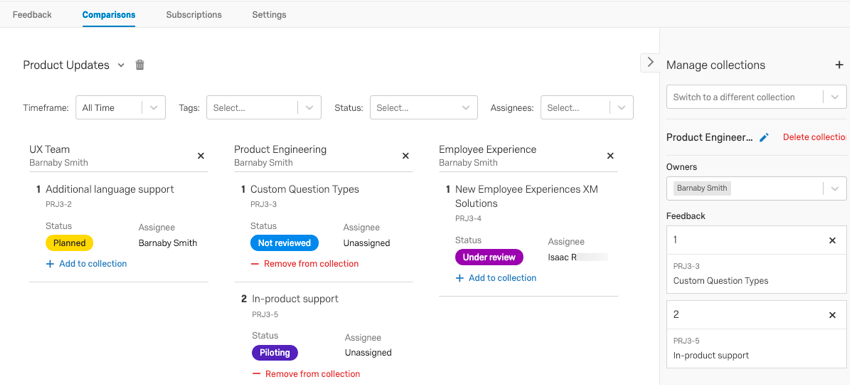Open New Employee Experiences XM Solutions title
Screen dimensions: 850x385
(526, 196)
